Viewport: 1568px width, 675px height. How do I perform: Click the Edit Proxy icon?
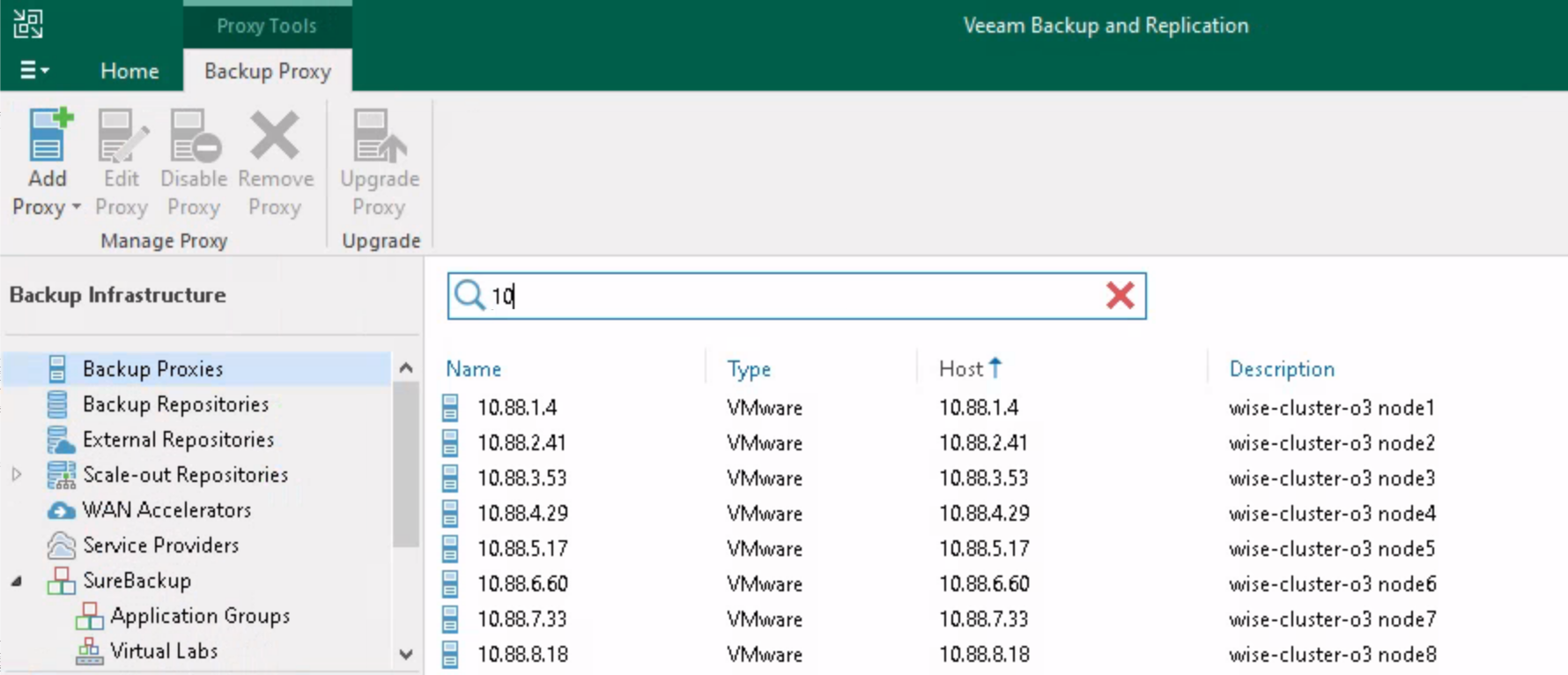[x=122, y=135]
